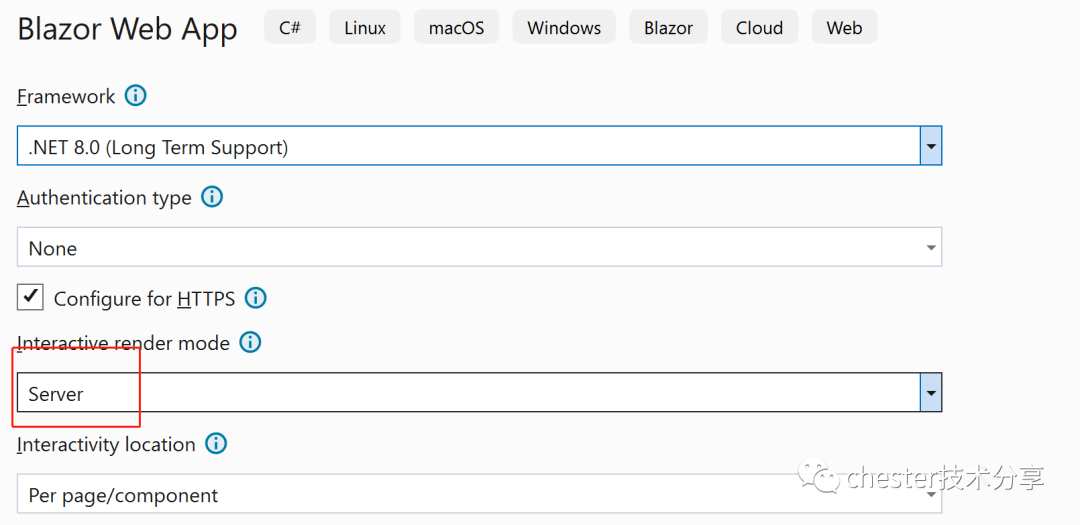Click the Interactive render mode info icon
The height and width of the screenshot is (525, 1080).
[250, 342]
